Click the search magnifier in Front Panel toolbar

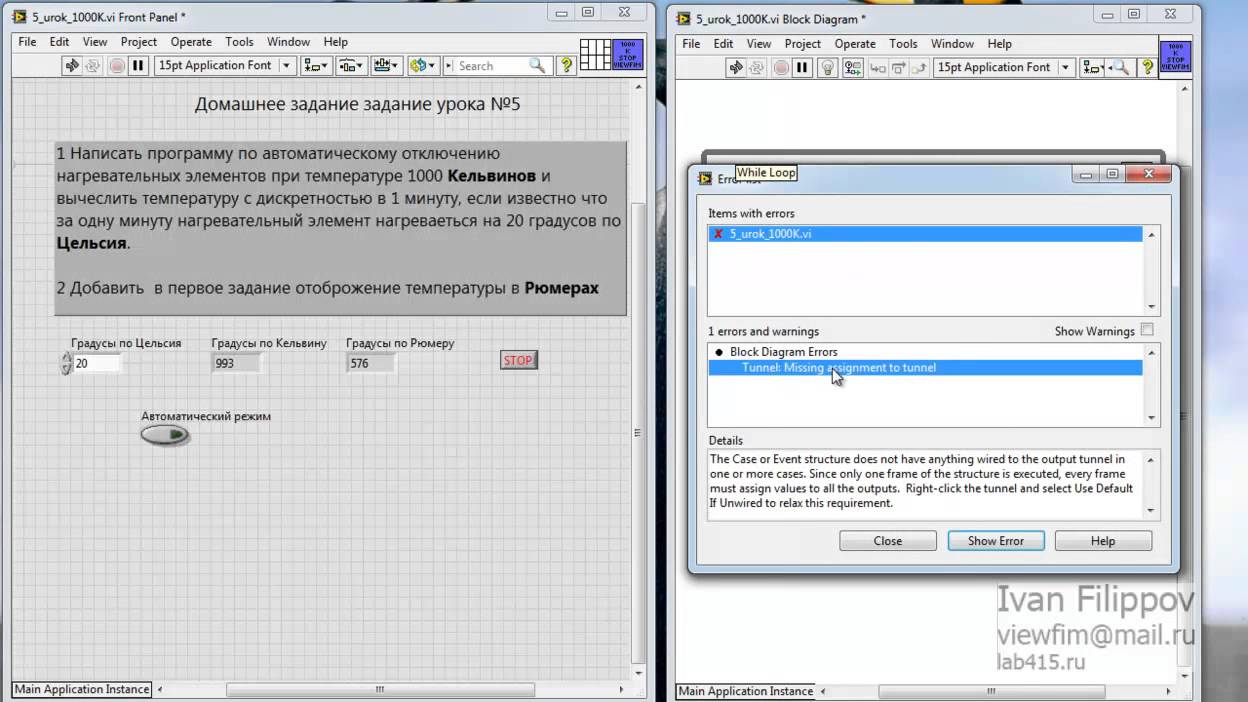[538, 66]
